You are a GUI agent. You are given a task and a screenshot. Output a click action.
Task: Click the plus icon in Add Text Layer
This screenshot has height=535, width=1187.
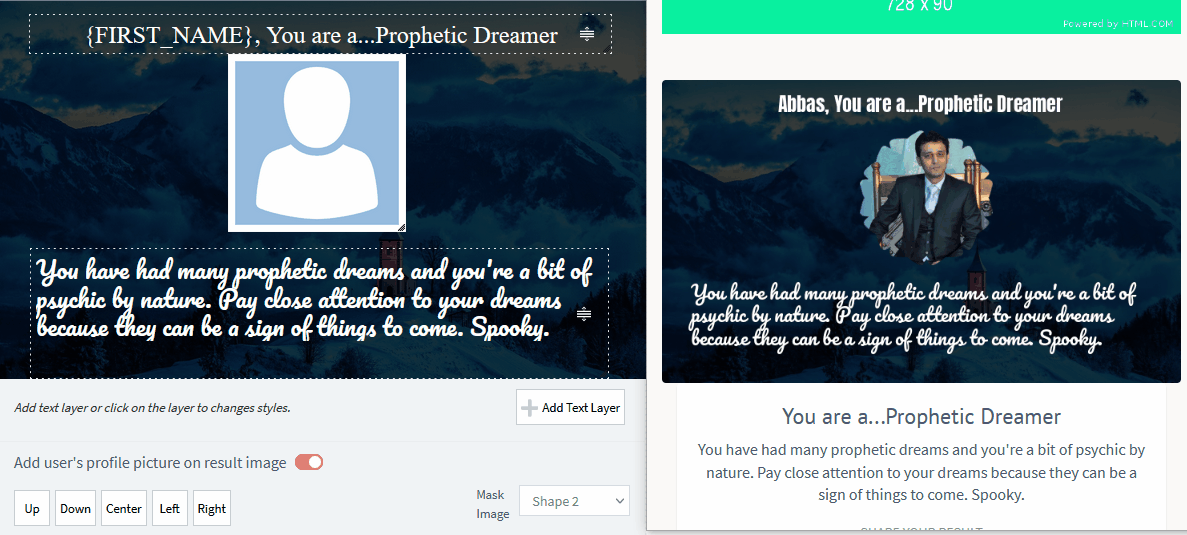(529, 408)
